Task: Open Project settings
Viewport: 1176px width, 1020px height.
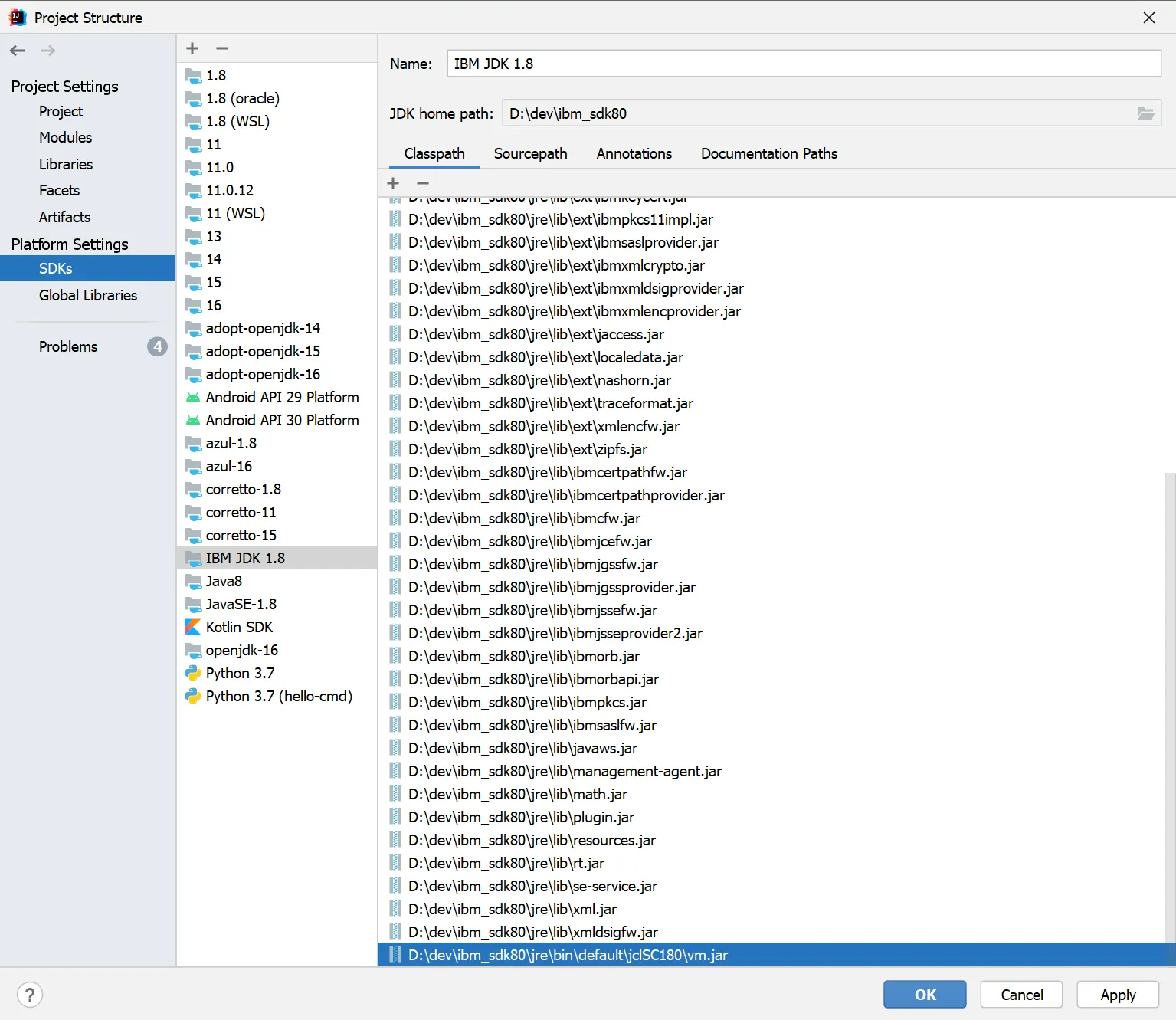Action: (x=61, y=111)
